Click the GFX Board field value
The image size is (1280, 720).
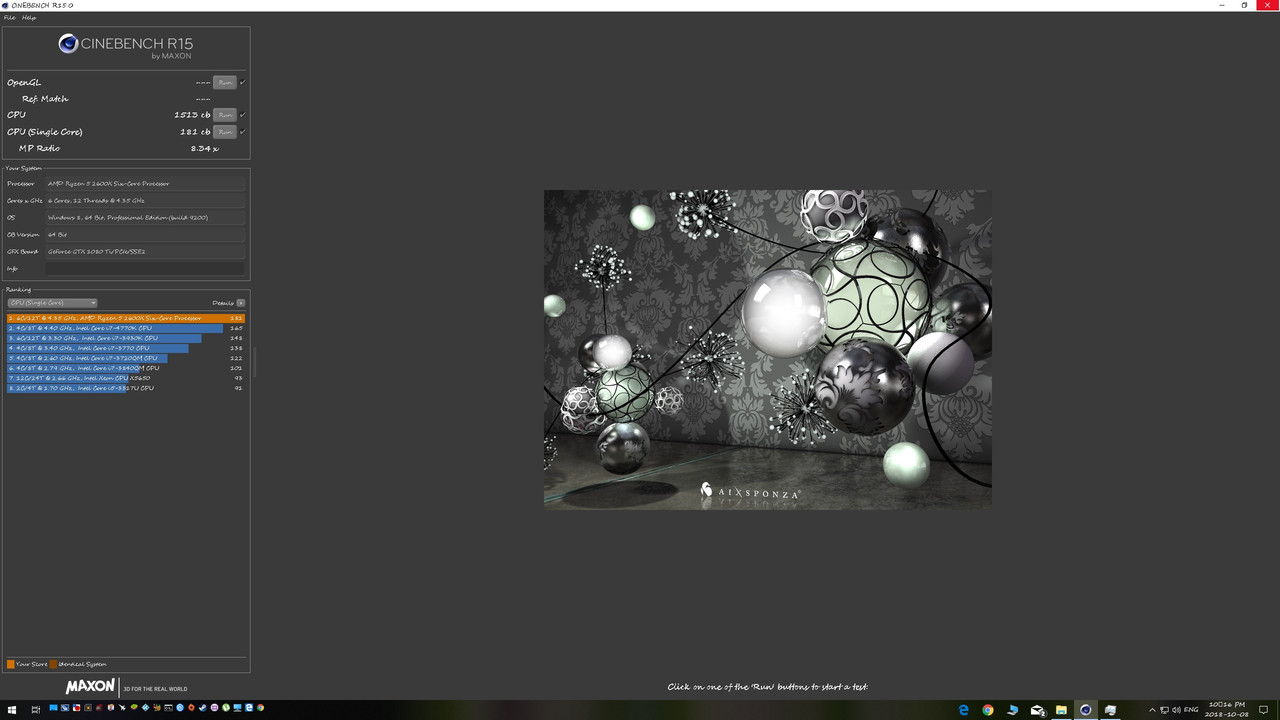(x=145, y=251)
